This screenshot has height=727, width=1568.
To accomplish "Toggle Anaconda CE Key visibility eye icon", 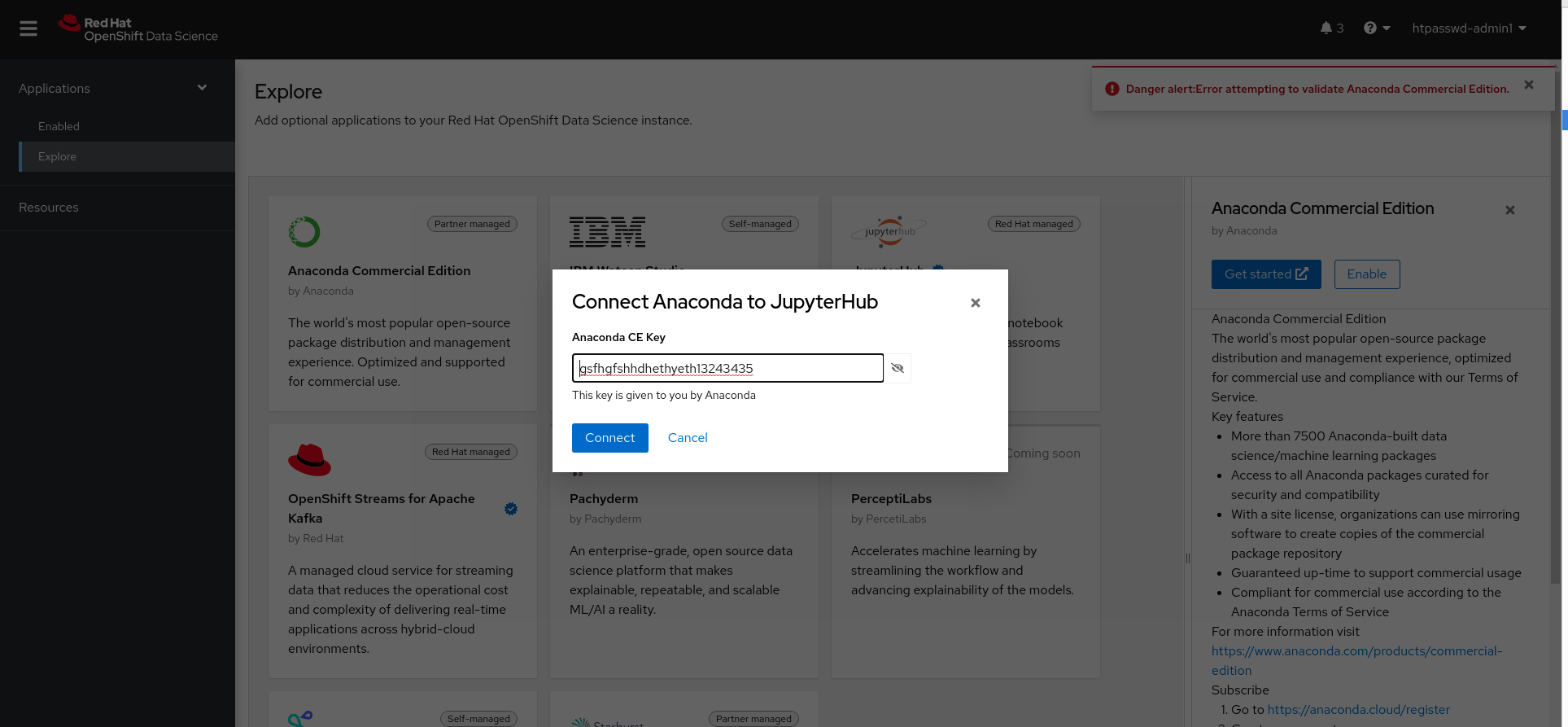I will tap(898, 368).
